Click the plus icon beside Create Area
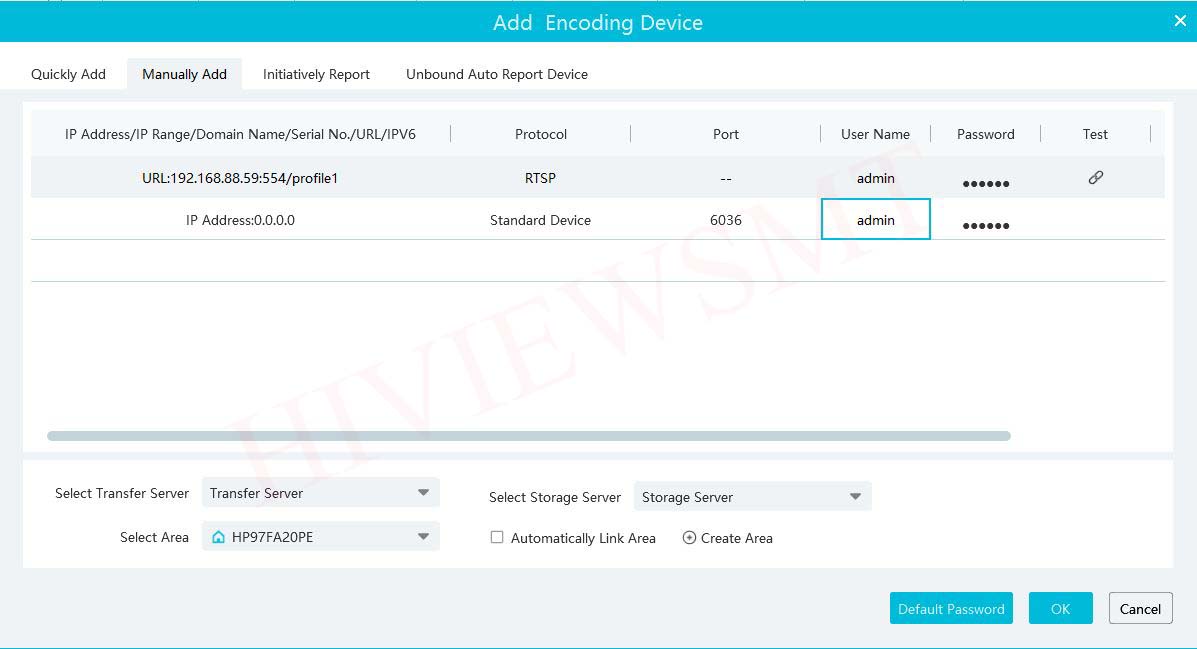1197x649 pixels. coord(689,538)
